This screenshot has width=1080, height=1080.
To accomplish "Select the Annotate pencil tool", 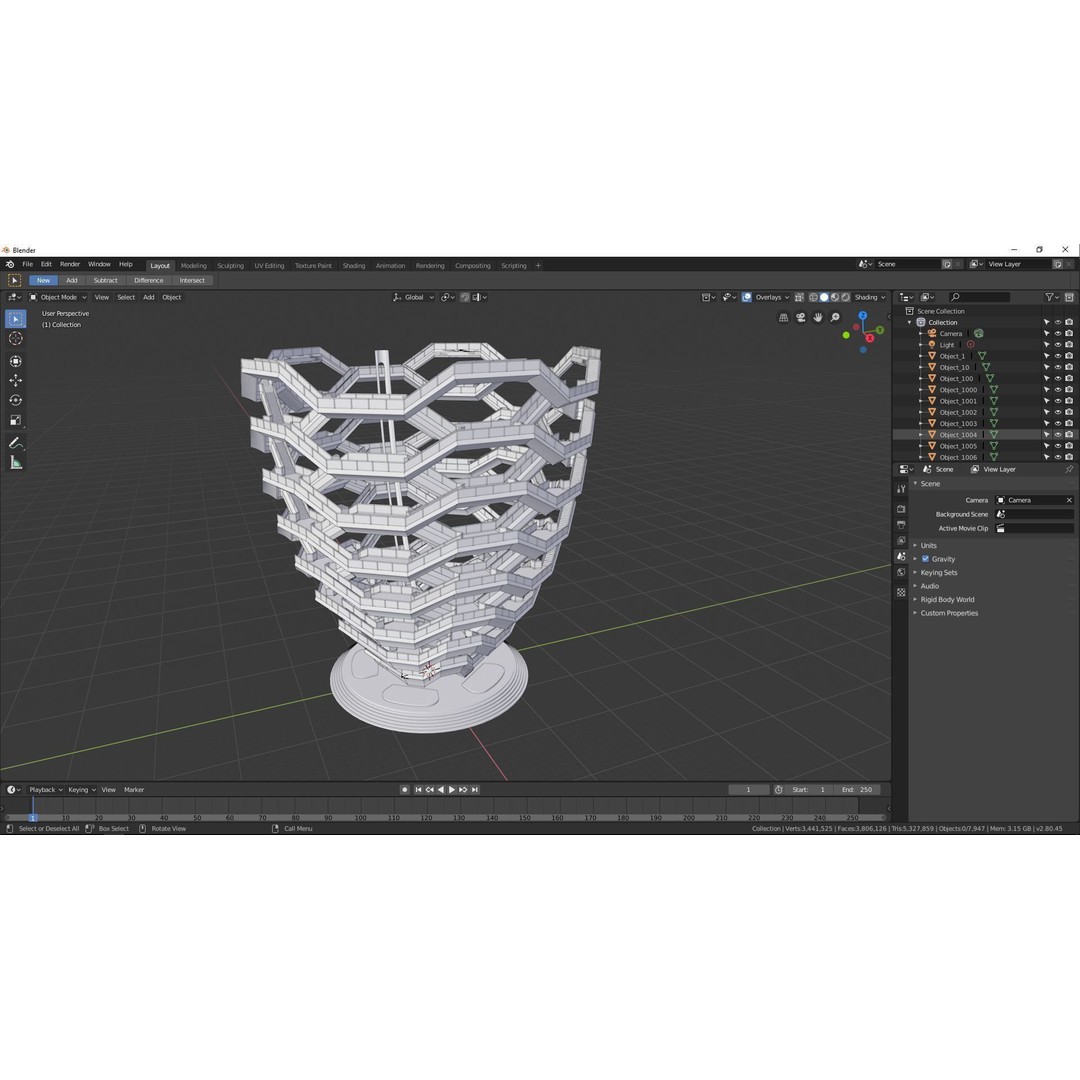I will (x=15, y=443).
